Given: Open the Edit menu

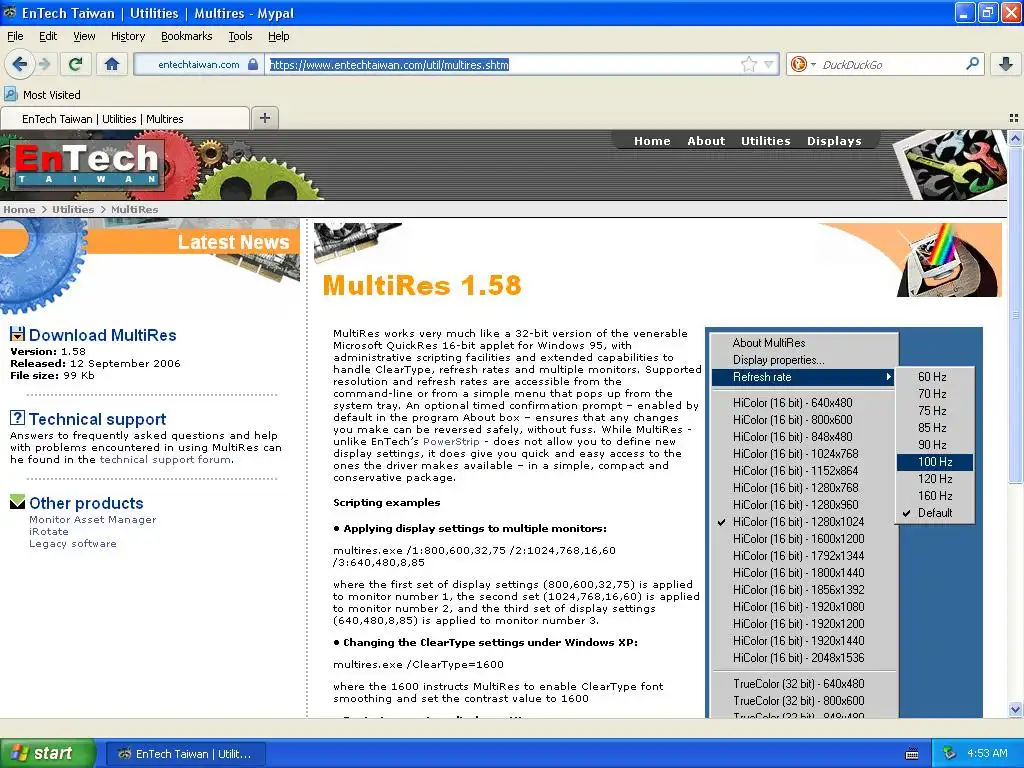Looking at the screenshot, I should pos(48,36).
